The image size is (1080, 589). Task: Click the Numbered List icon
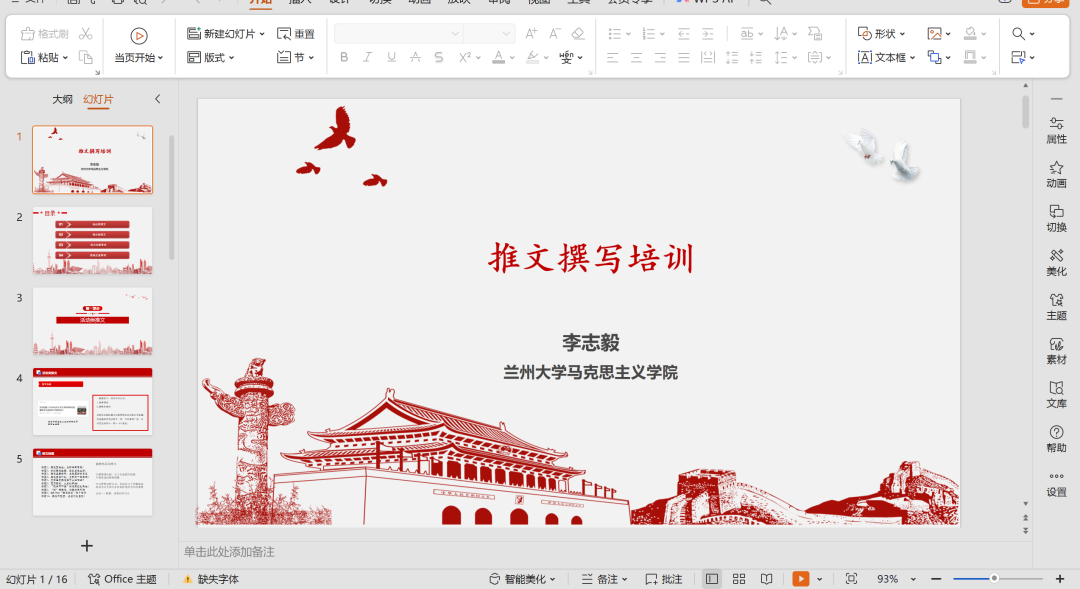click(x=649, y=33)
